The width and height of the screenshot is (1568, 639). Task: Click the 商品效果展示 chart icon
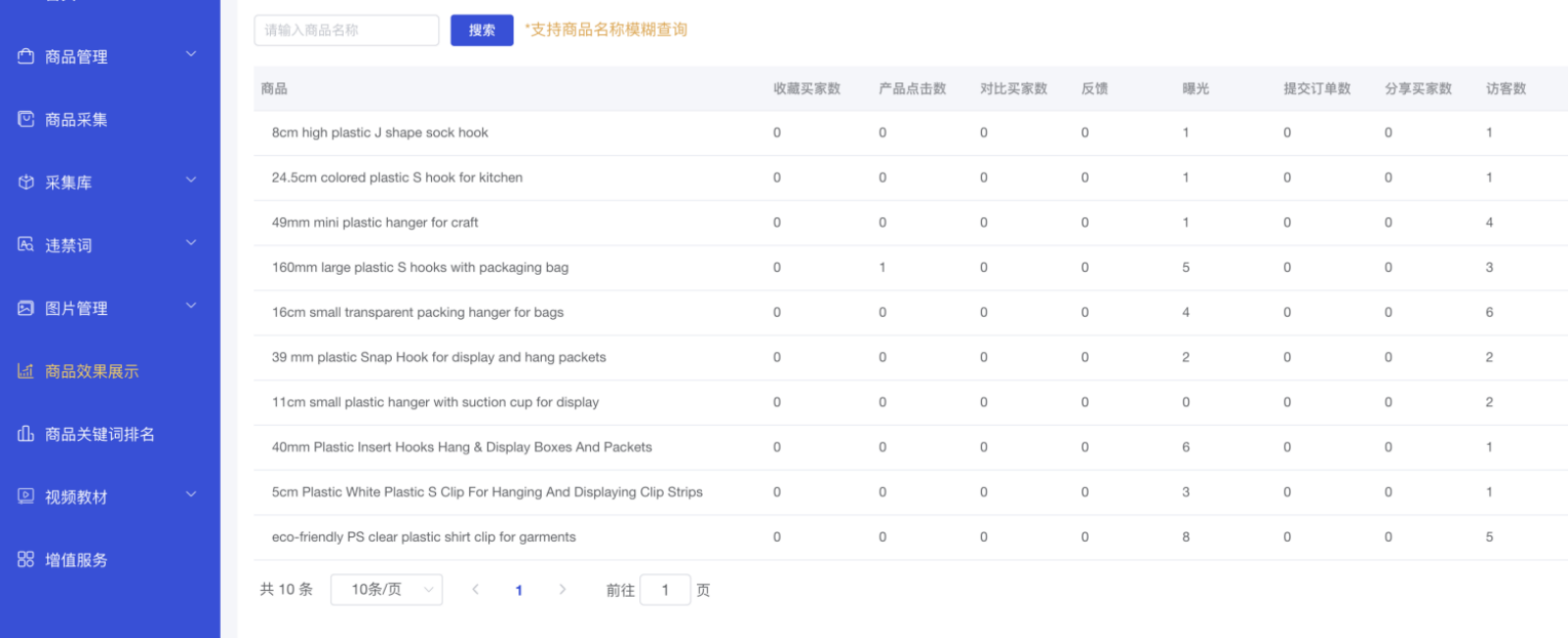[26, 370]
